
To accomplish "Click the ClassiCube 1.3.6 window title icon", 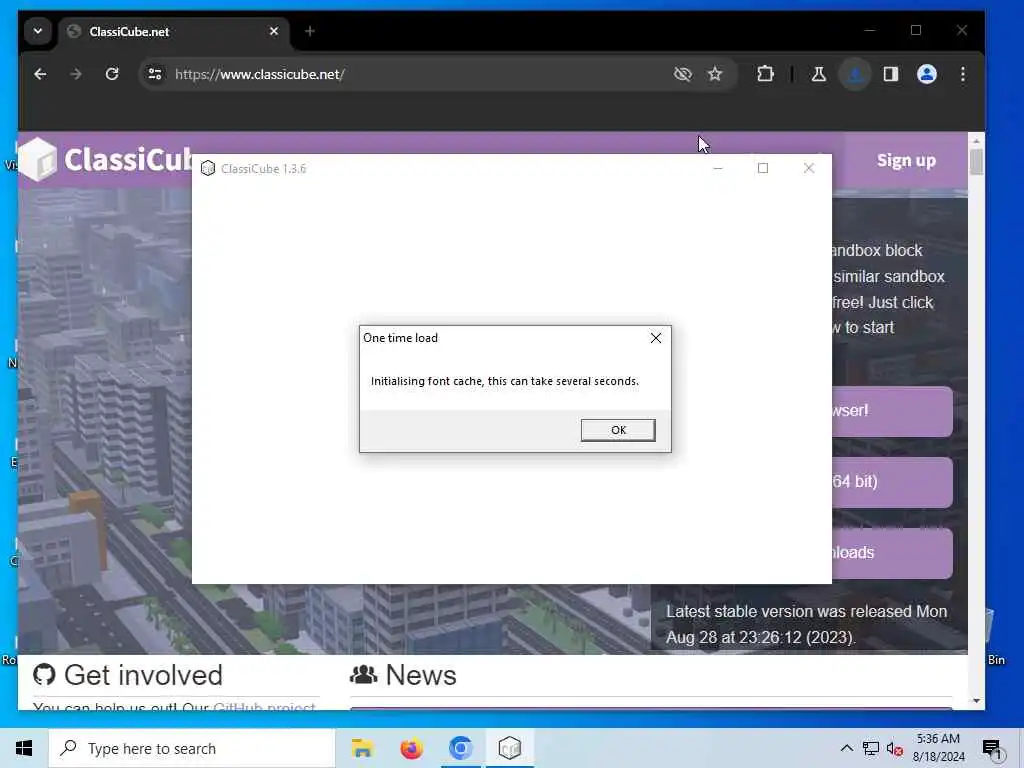I will coord(208,168).
